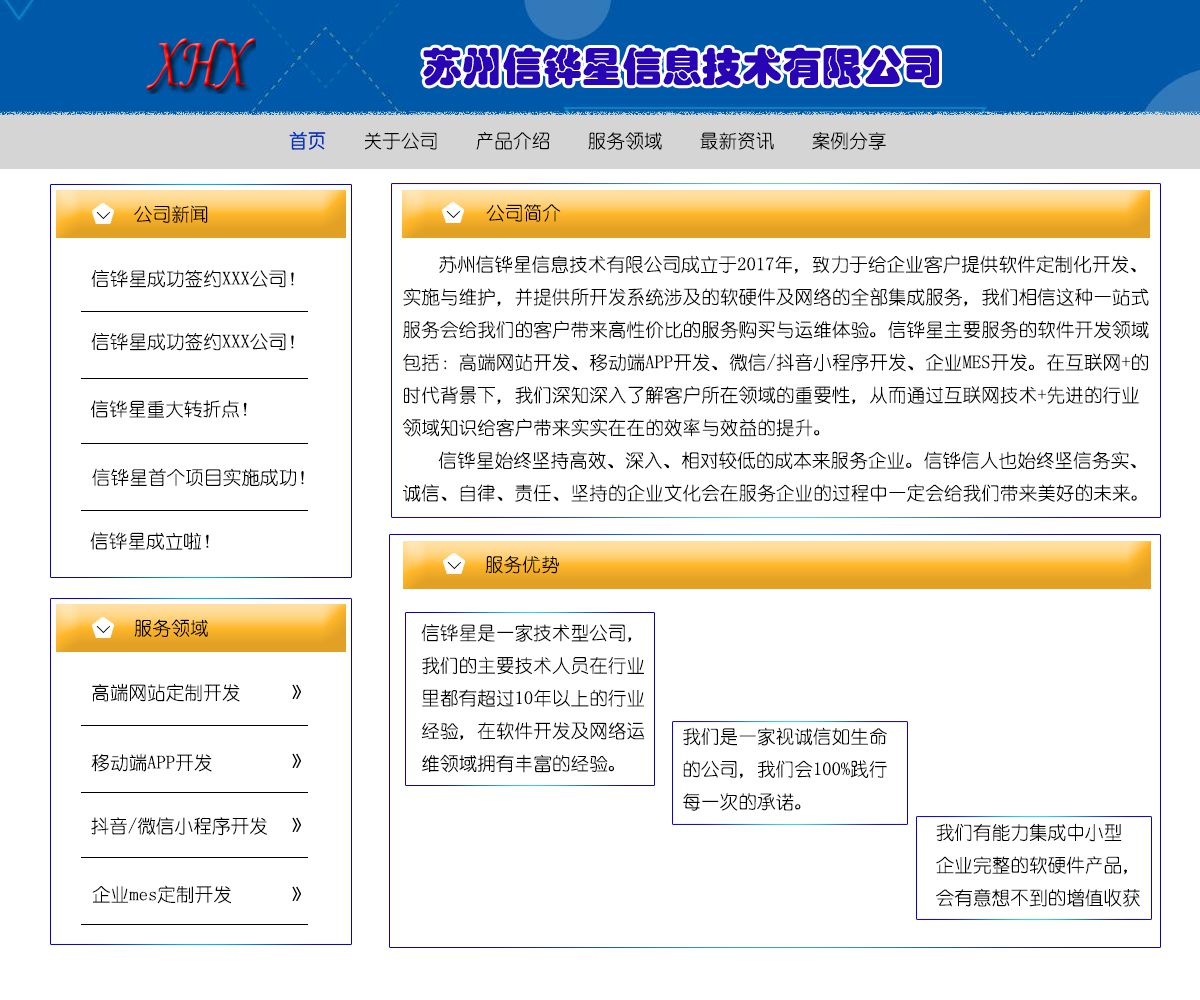The image size is (1200, 1000).
Task: Expand the 抖音/微信小程序开发 double-chevron arrow
Action: point(296,825)
